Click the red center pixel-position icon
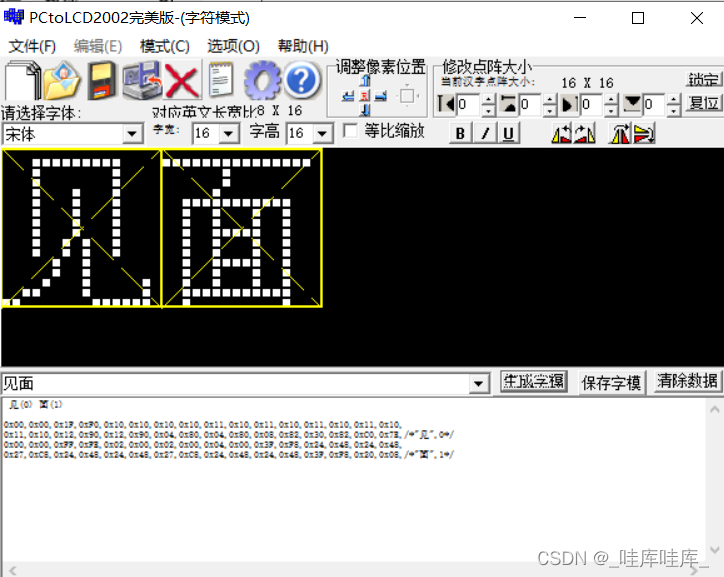Viewport: 724px width, 577px height. (365, 96)
